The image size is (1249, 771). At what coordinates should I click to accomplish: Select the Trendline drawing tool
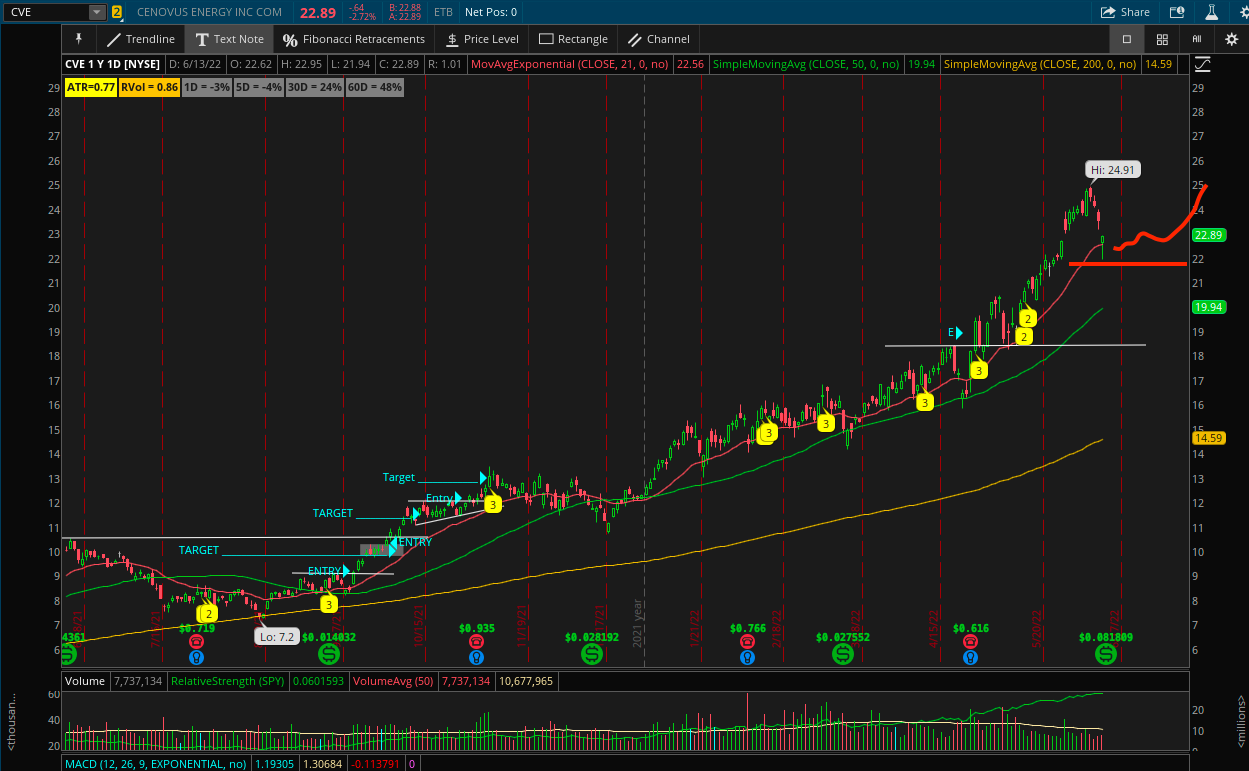tap(139, 39)
